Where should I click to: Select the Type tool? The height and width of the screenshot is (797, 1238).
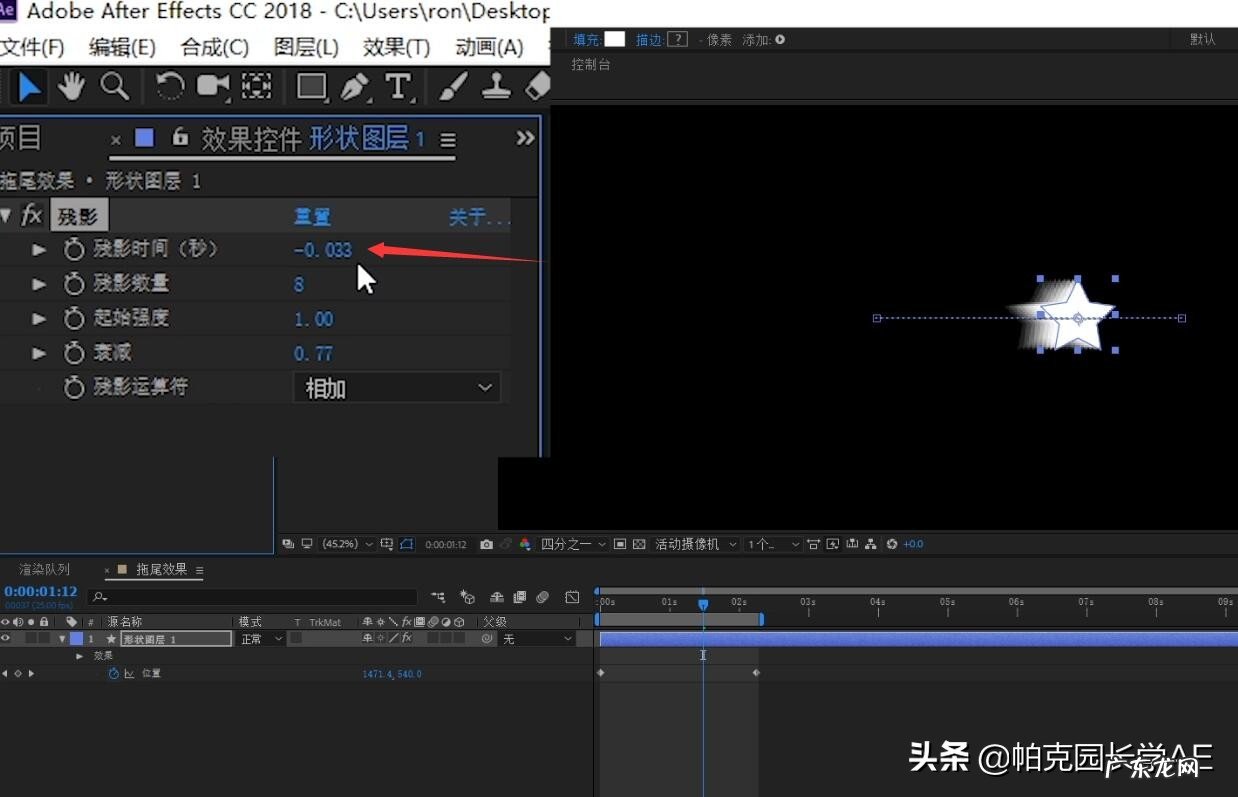tap(399, 86)
